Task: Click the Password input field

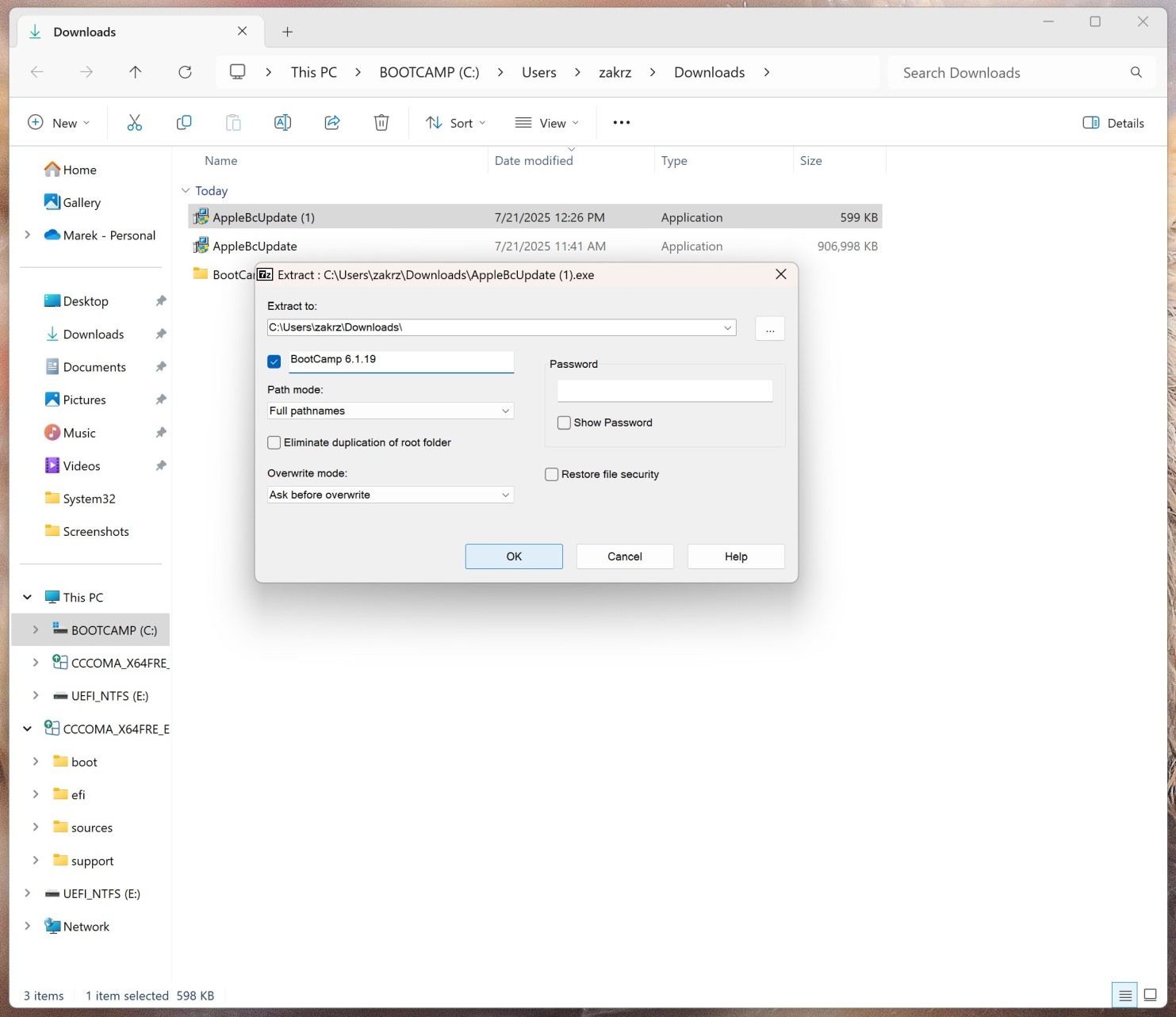Action: point(665,390)
